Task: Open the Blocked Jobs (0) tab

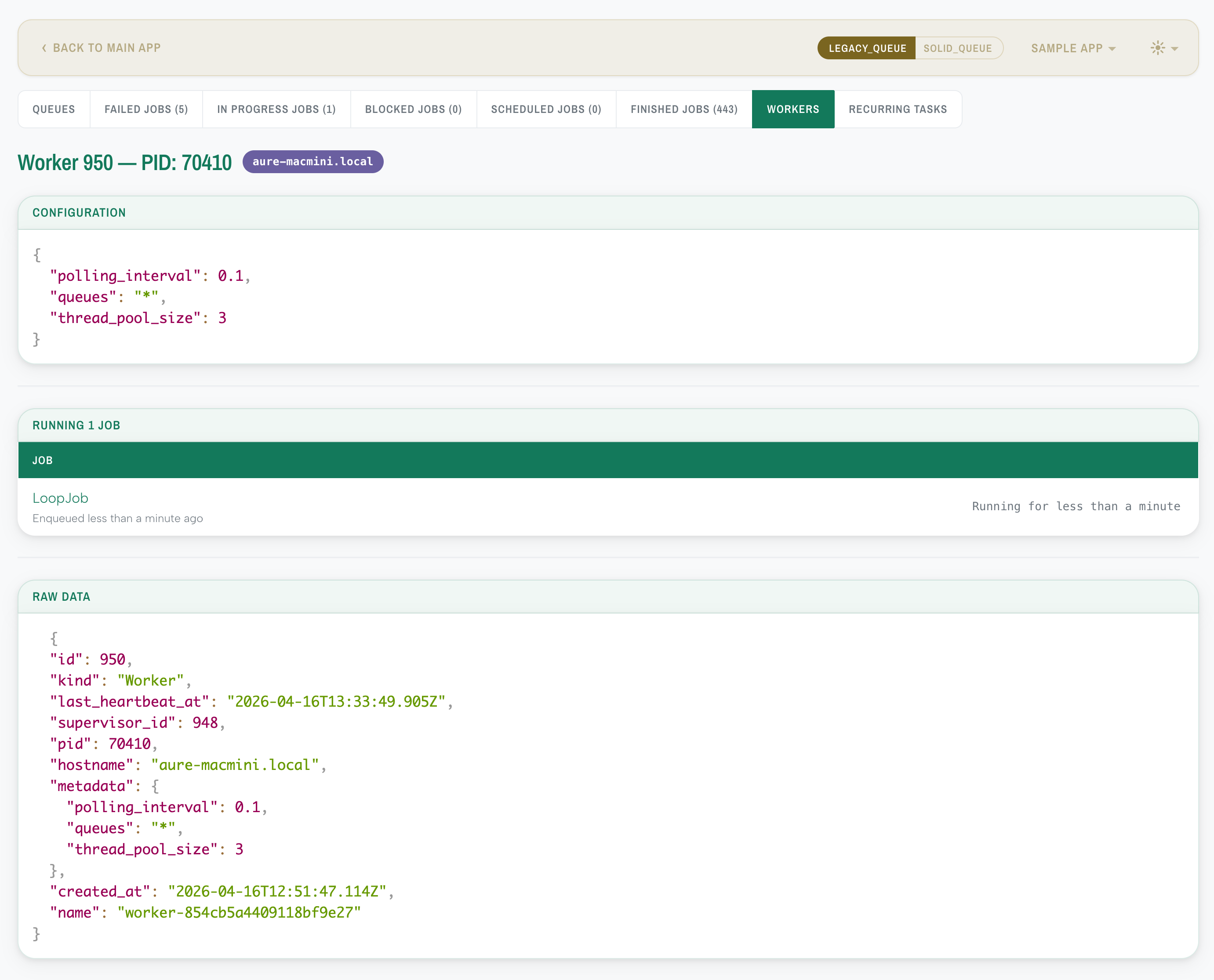Action: [413, 109]
